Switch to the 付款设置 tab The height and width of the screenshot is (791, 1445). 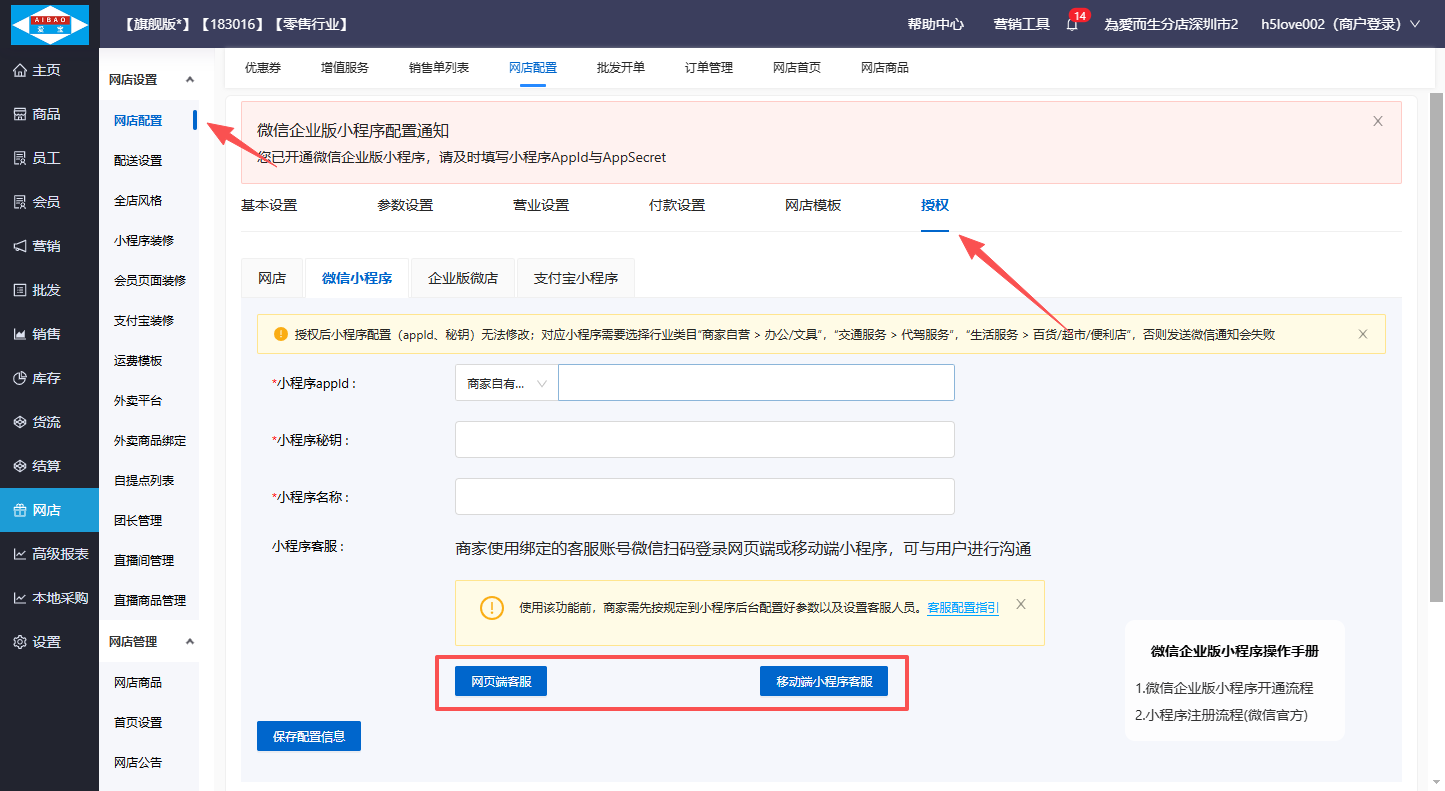(676, 205)
